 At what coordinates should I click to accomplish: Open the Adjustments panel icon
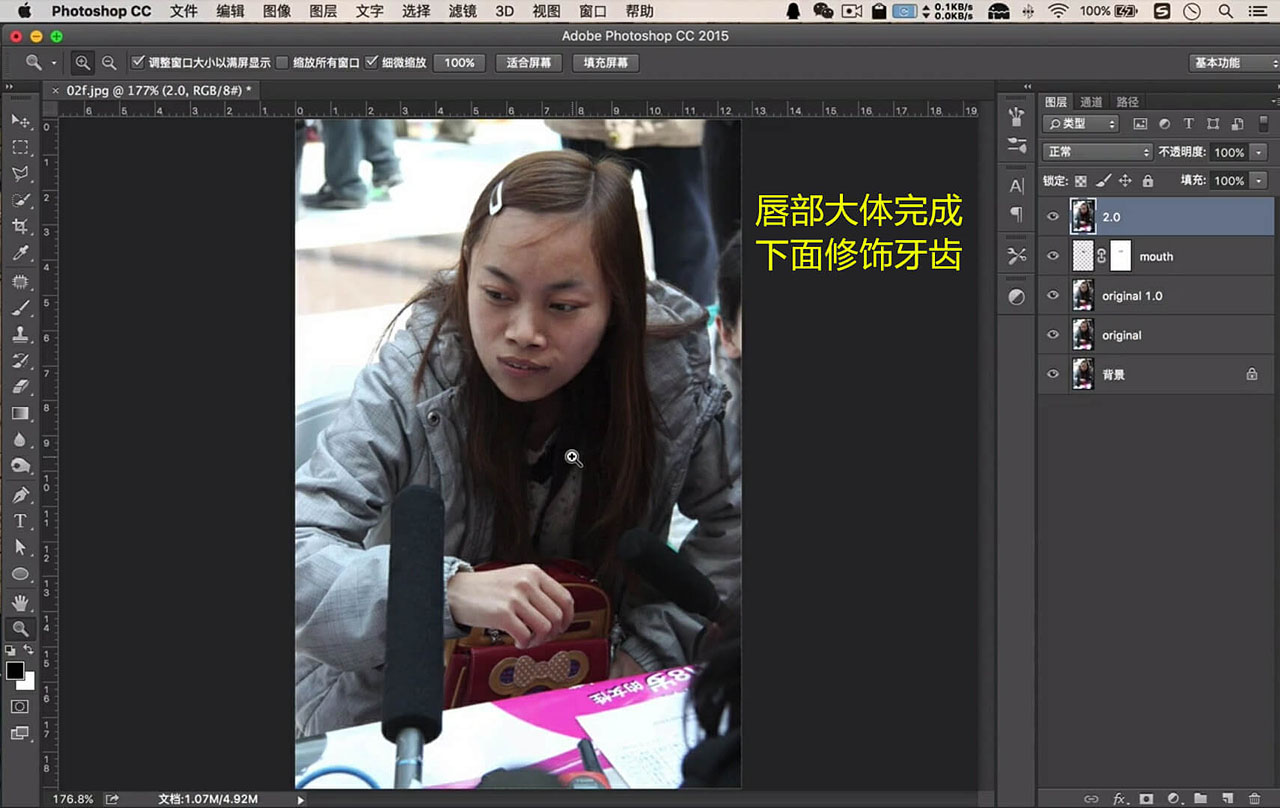pyautogui.click(x=1017, y=297)
